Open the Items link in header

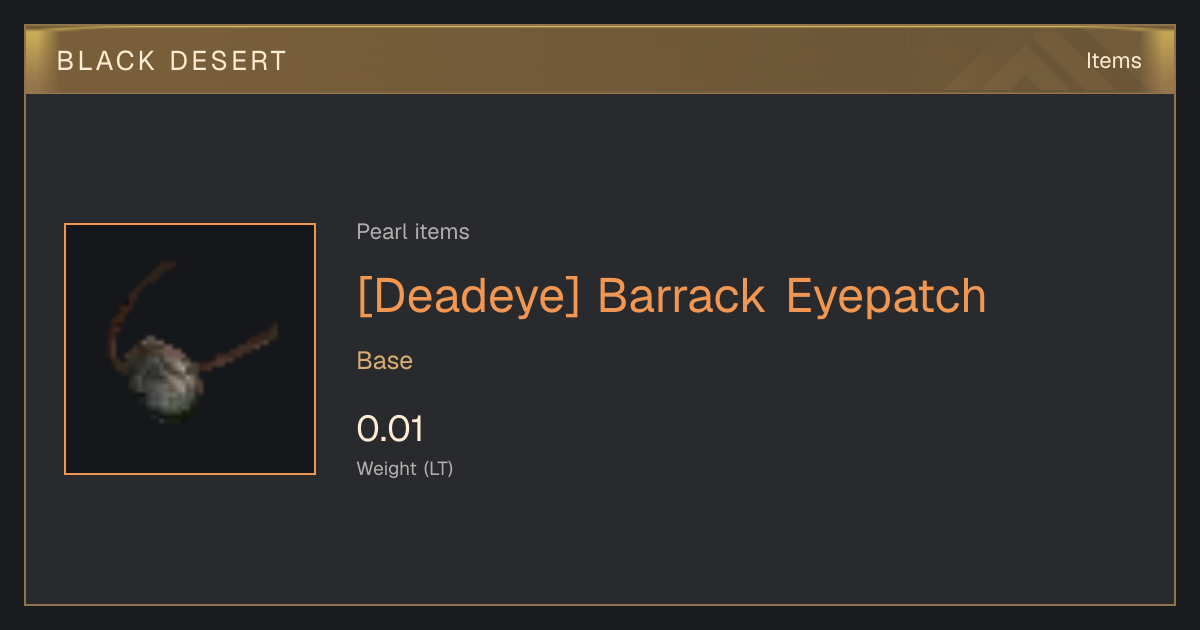click(x=1113, y=61)
